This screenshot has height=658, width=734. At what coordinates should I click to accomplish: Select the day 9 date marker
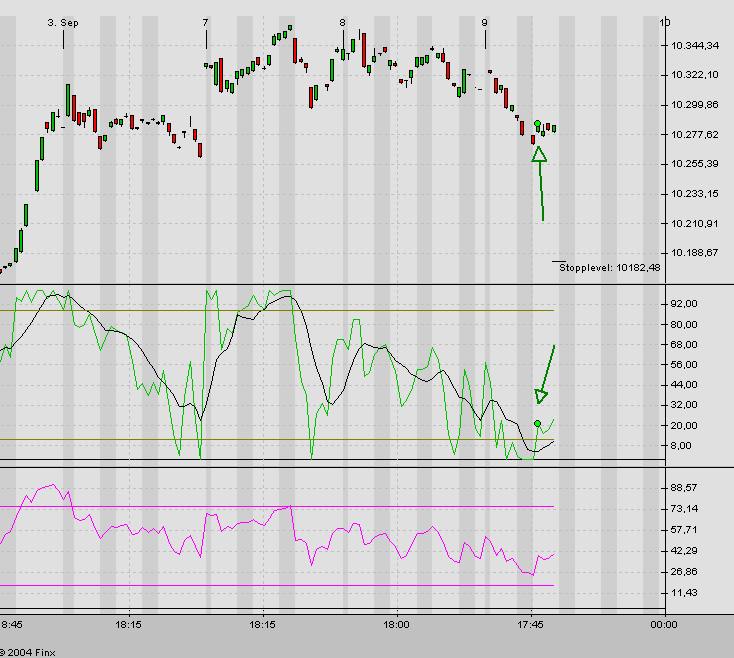[485, 22]
